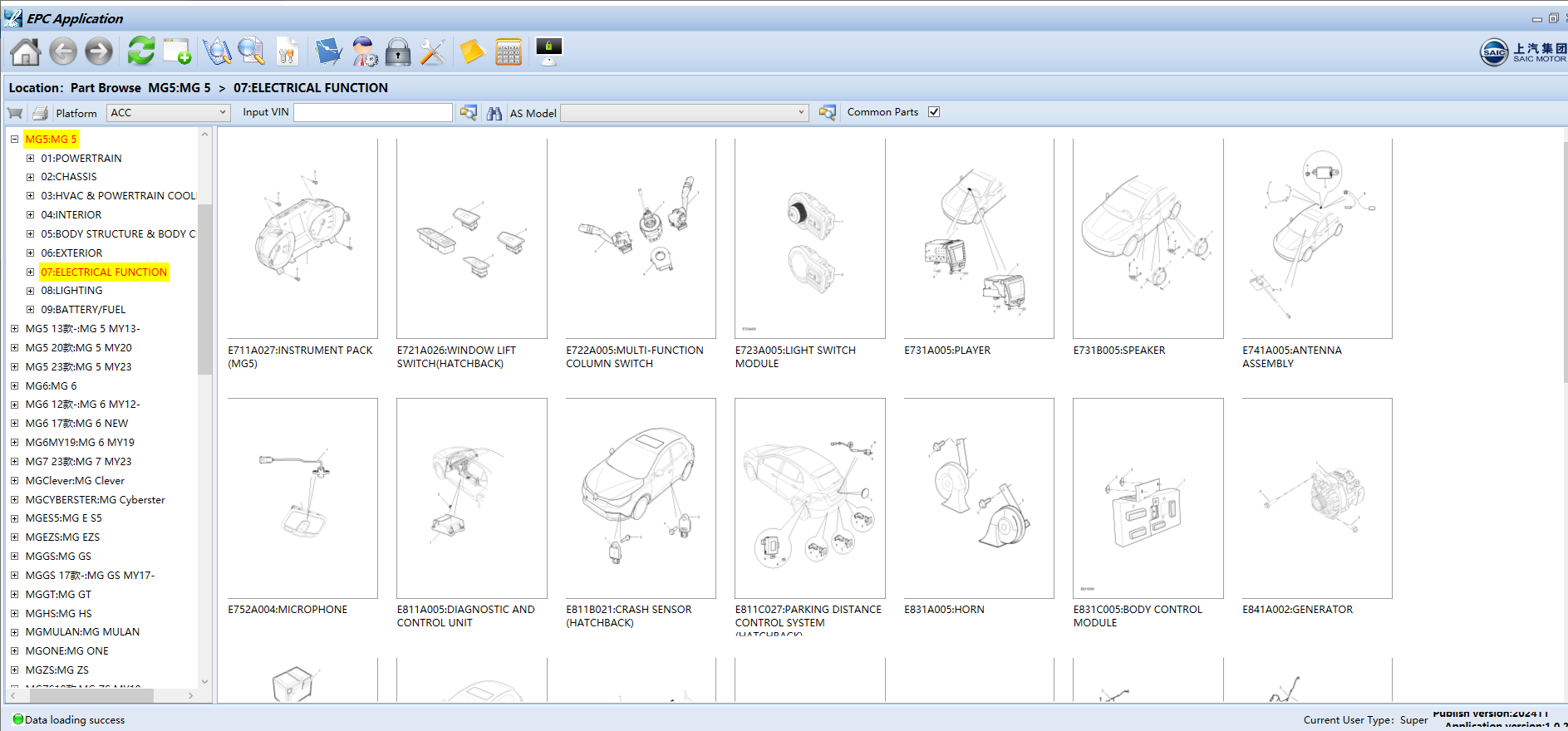The width and height of the screenshot is (1568, 731).
Task: Click the Input VIN text field
Action: [373, 112]
